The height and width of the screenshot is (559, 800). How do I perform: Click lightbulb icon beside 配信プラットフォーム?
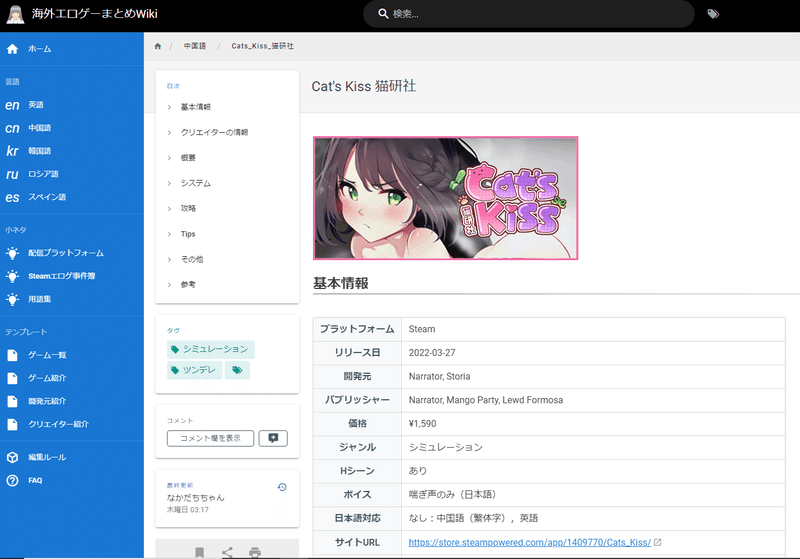click(x=12, y=253)
